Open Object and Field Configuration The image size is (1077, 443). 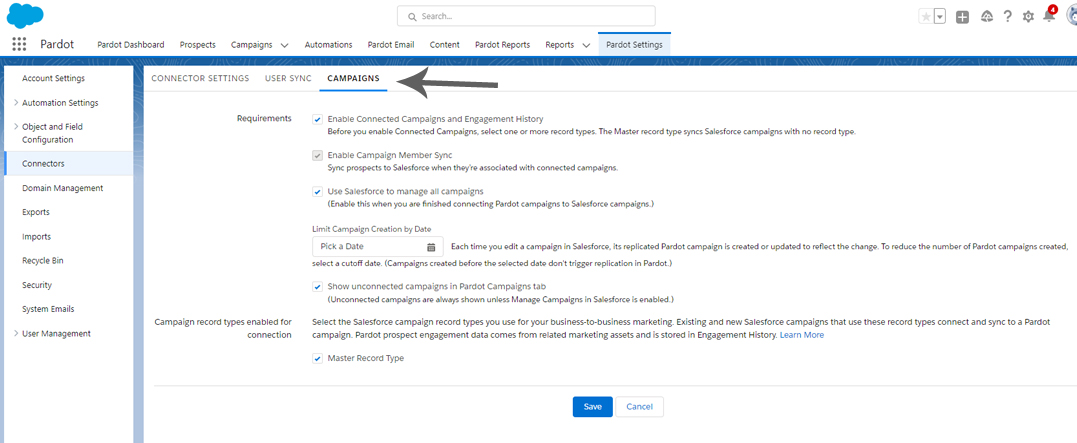52,133
